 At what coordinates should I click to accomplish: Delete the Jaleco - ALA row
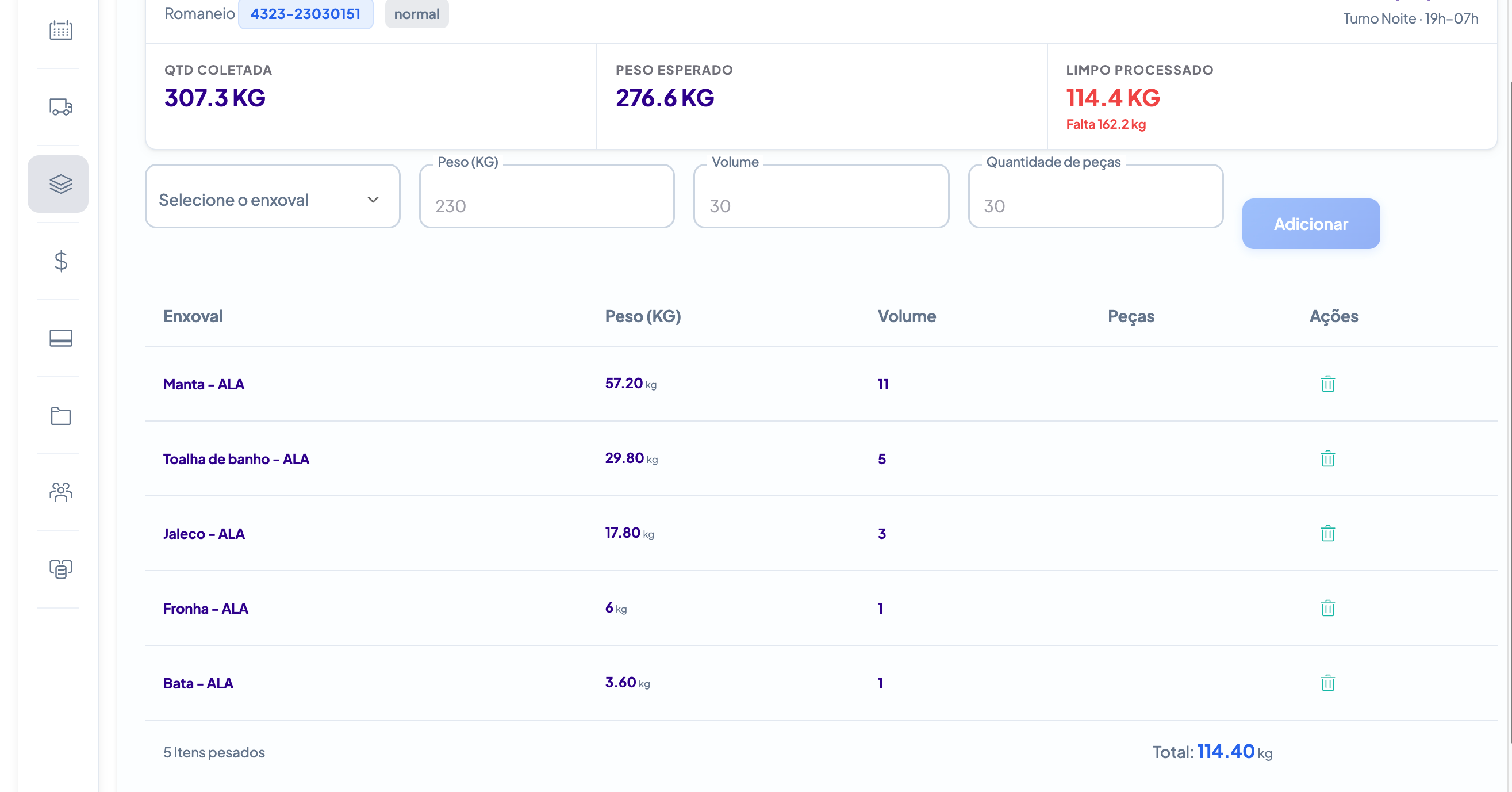[x=1327, y=534]
